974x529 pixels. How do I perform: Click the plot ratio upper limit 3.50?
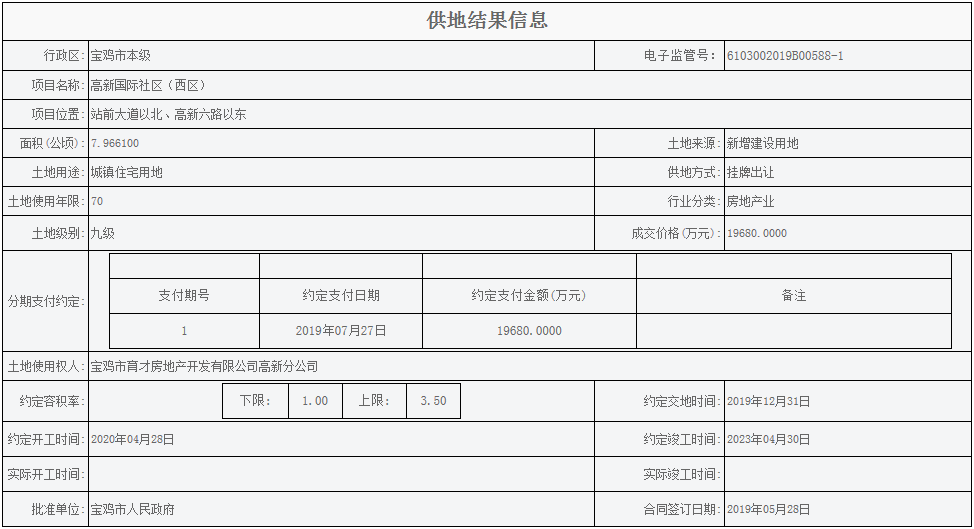pos(433,401)
